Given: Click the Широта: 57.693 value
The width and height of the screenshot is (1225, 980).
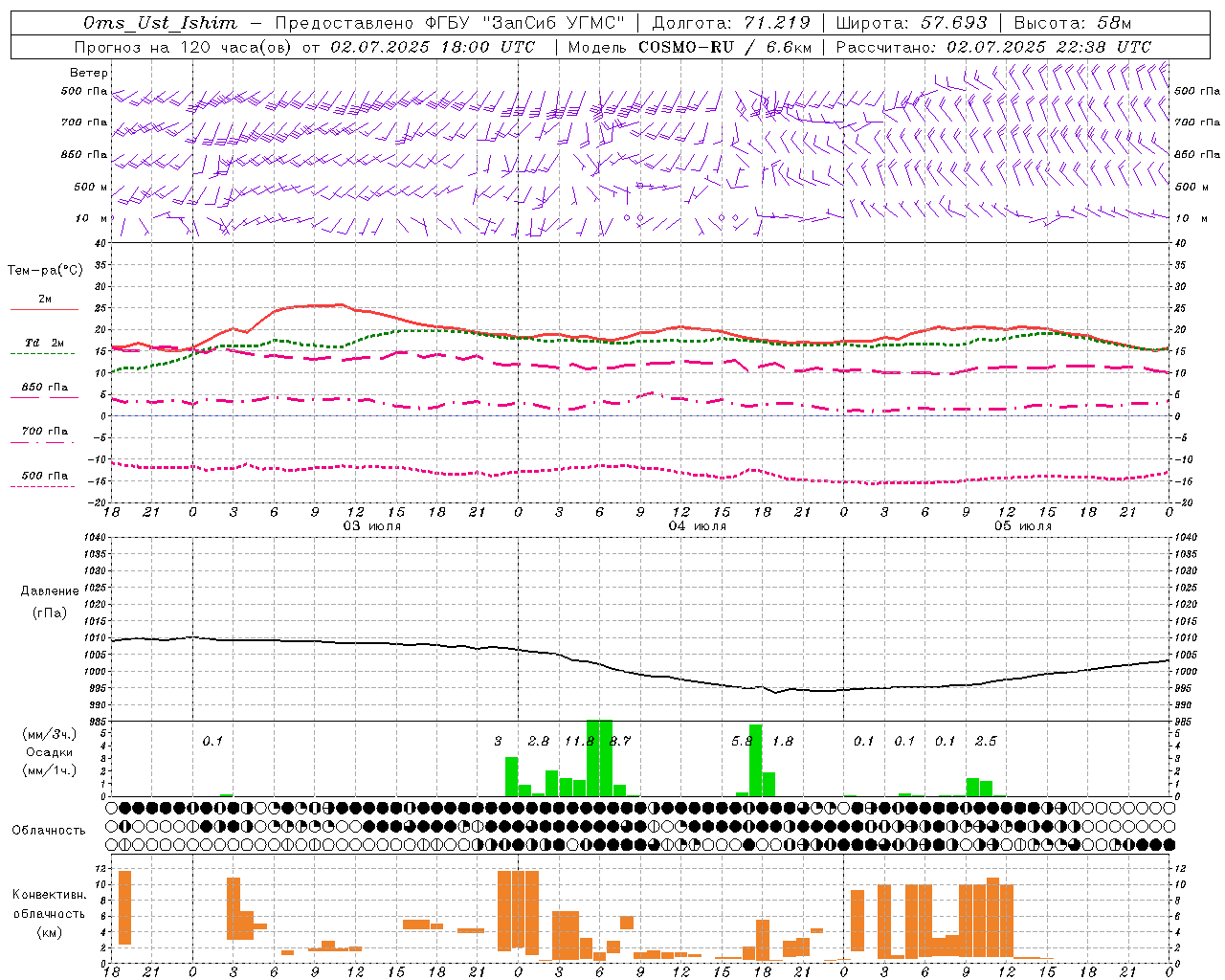Looking at the screenshot, I should [x=912, y=23].
